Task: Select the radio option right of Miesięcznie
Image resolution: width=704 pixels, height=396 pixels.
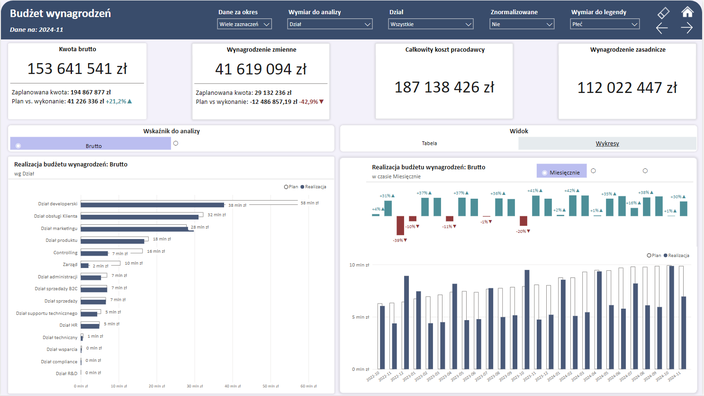Action: click(x=593, y=171)
